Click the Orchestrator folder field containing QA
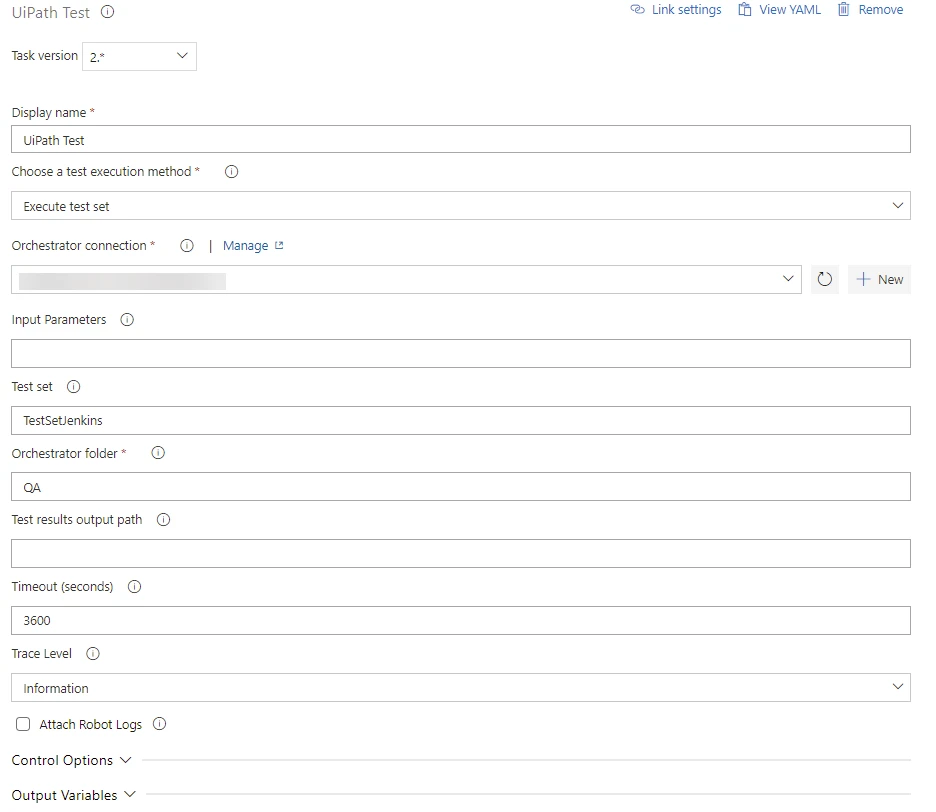The width and height of the screenshot is (936, 812). [x=461, y=487]
